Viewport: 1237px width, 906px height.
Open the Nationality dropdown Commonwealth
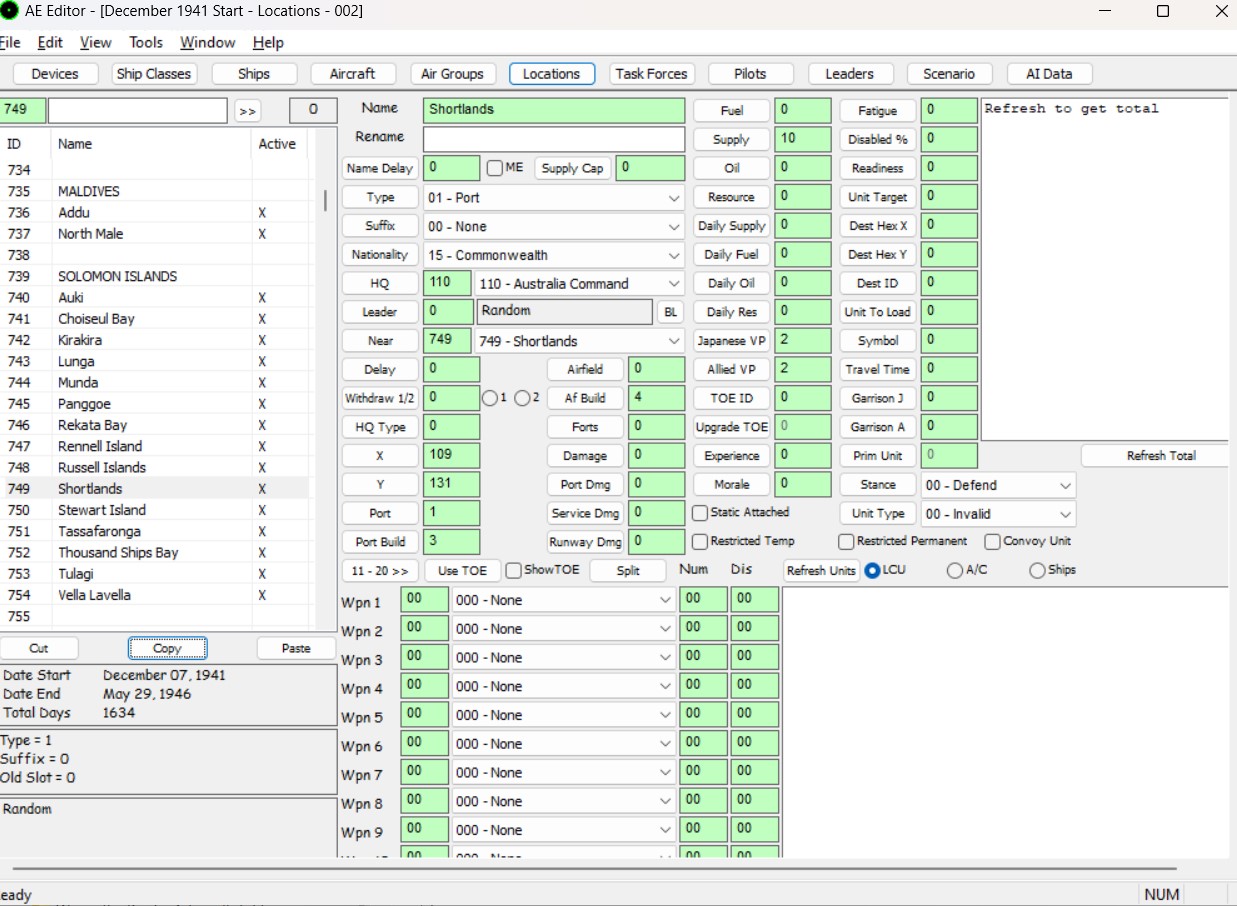tap(554, 255)
